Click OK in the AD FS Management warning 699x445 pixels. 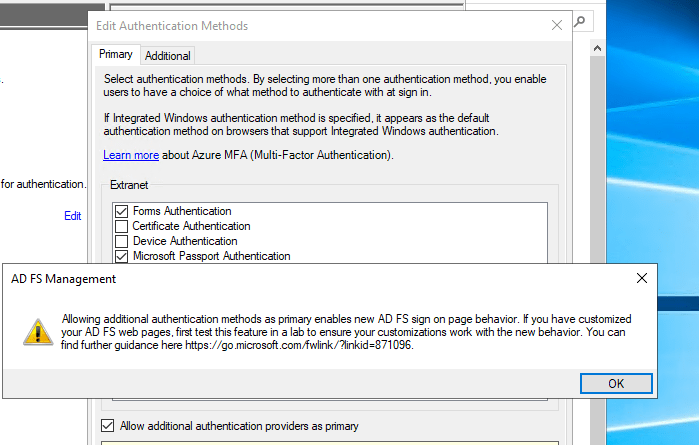click(x=616, y=383)
